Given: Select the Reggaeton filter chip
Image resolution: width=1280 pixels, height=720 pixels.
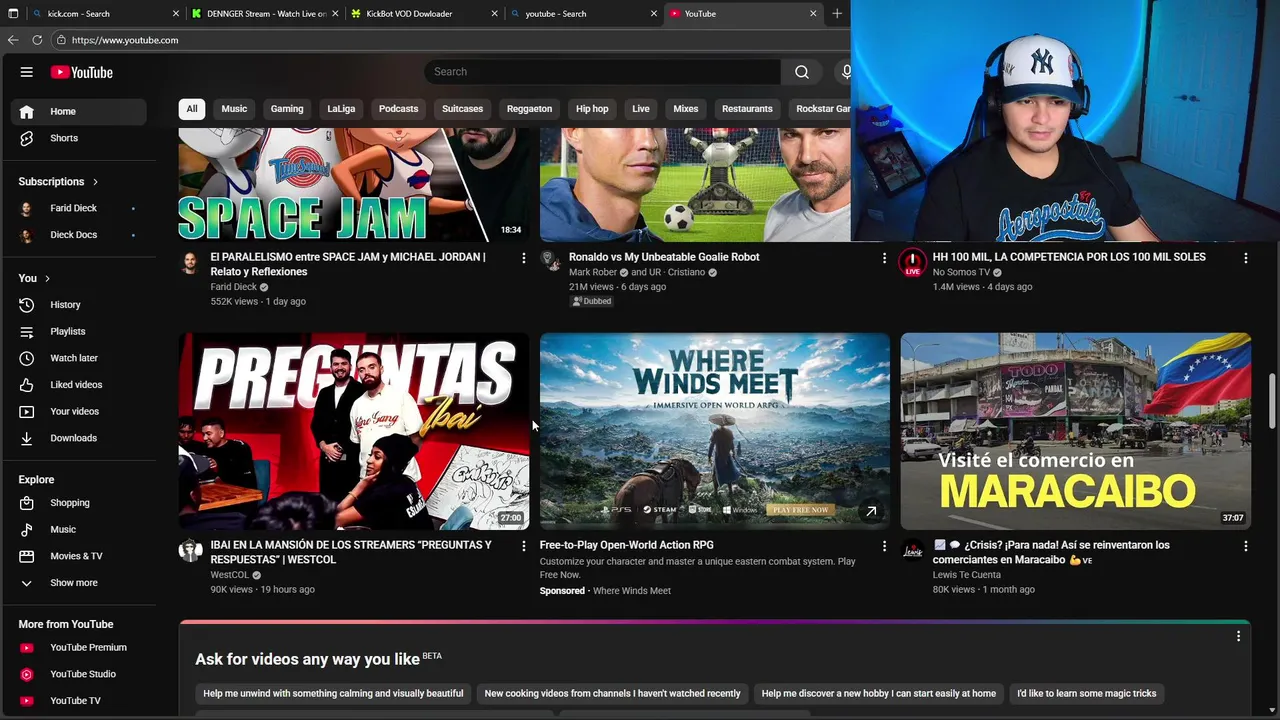Looking at the screenshot, I should [529, 109].
